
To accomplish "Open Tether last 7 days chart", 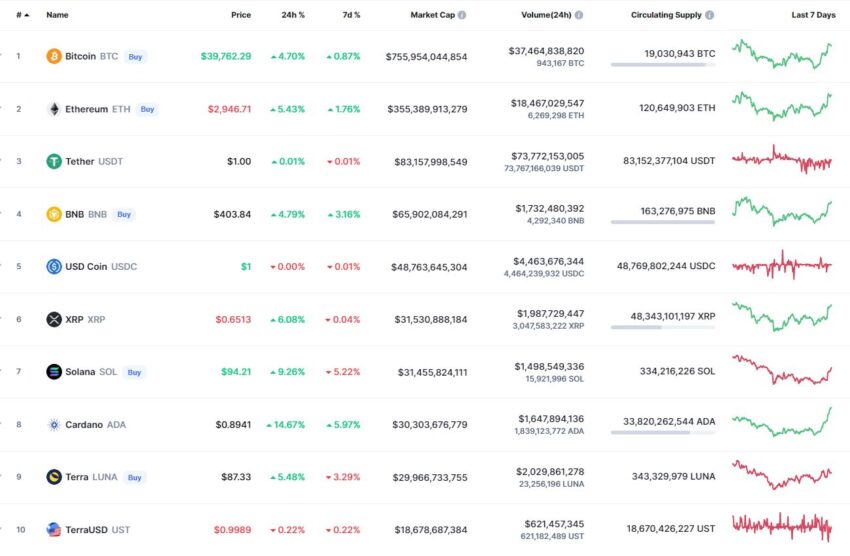I will (x=782, y=159).
